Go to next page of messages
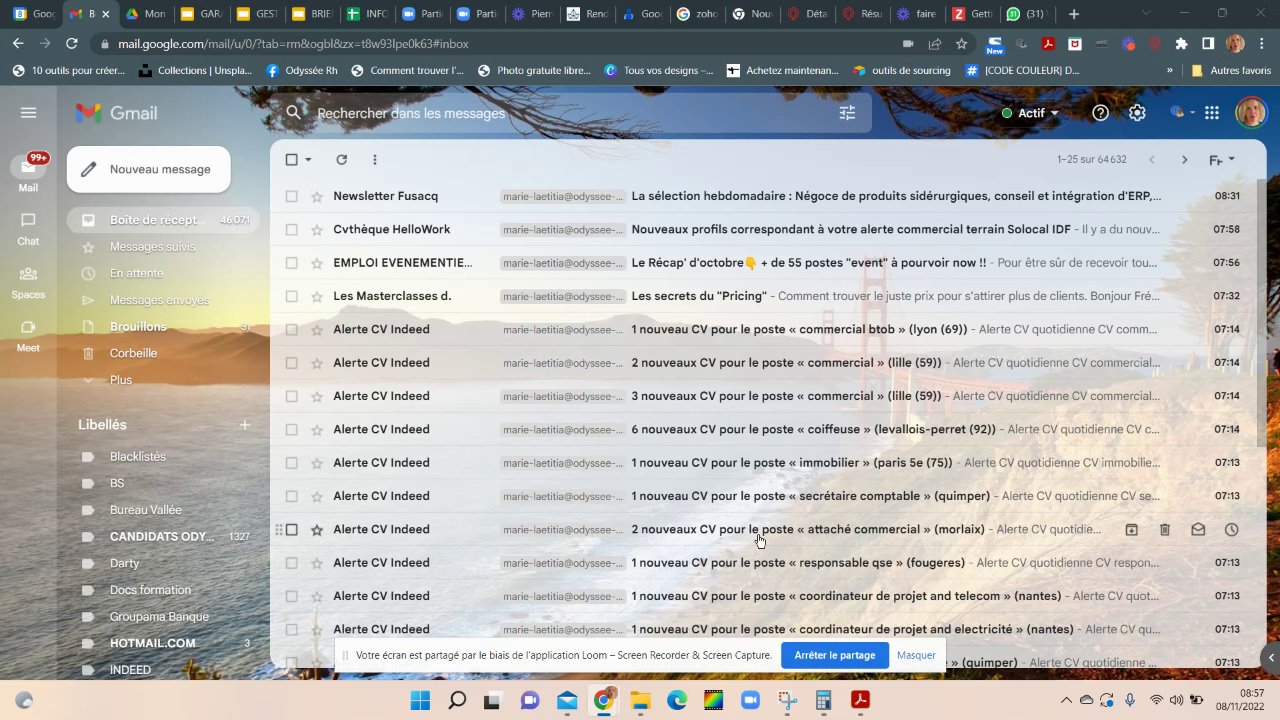The height and width of the screenshot is (720, 1280). click(1185, 160)
